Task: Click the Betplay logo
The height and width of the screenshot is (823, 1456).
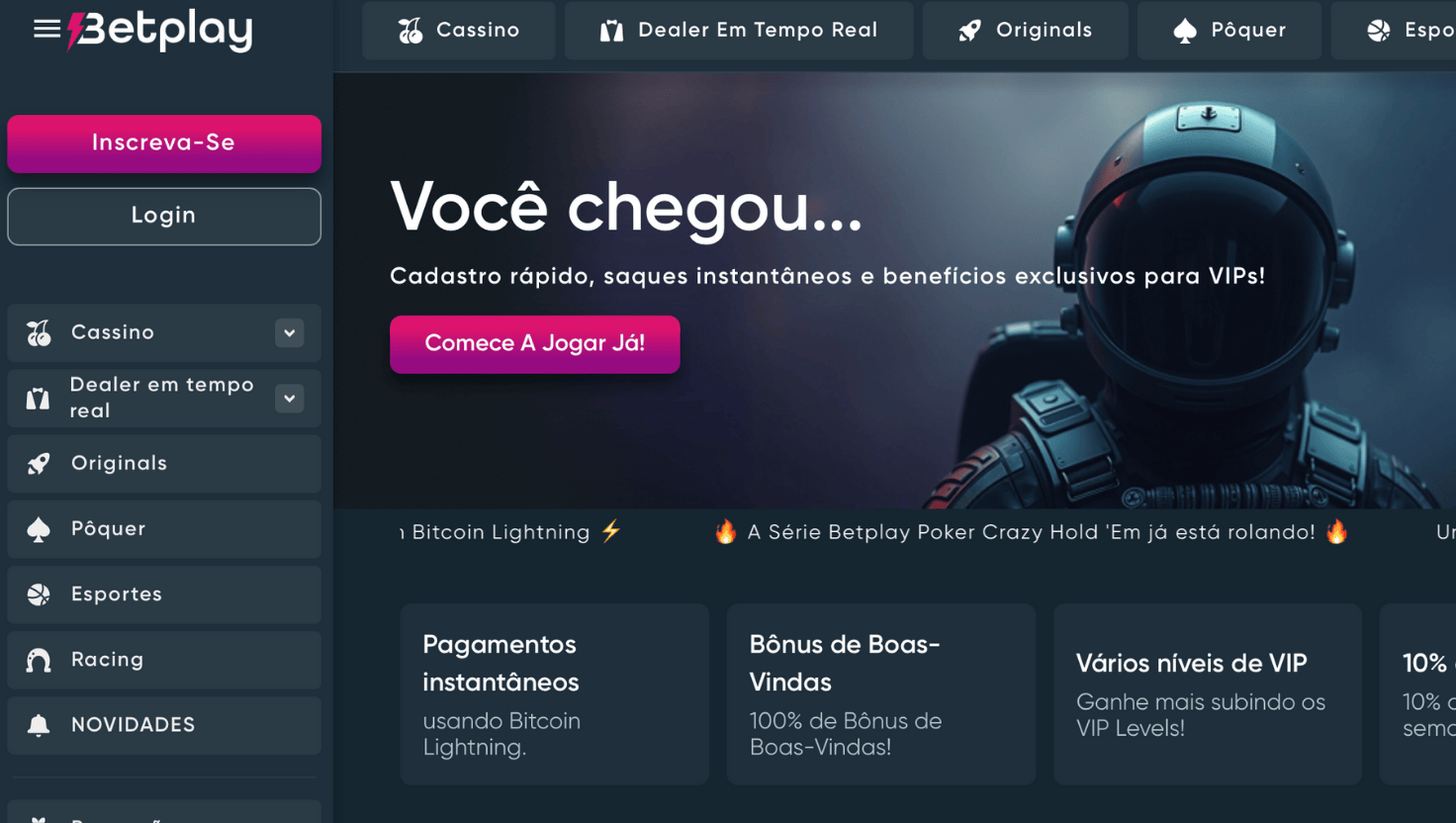Action: [x=160, y=30]
